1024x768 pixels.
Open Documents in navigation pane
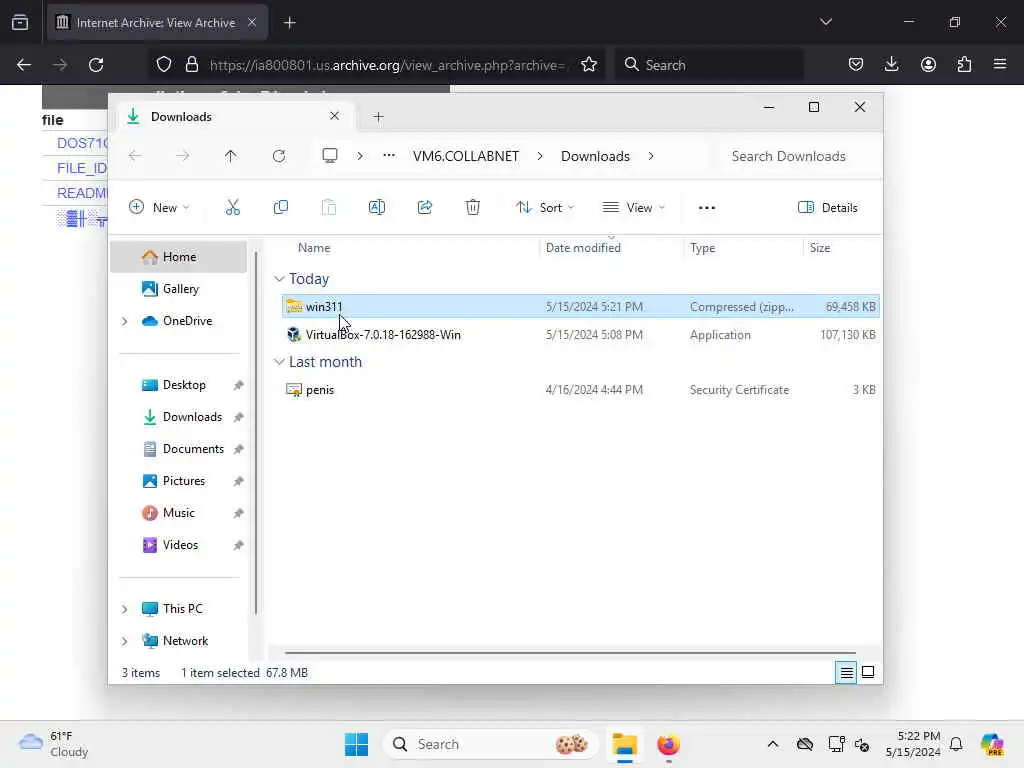(x=178, y=449)
